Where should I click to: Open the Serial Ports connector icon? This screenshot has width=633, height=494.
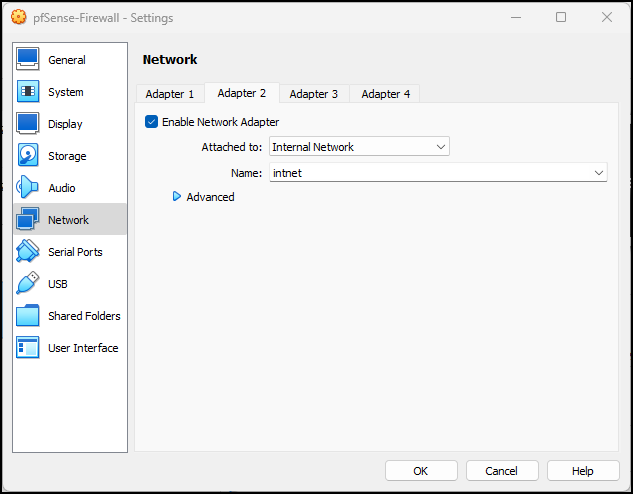coord(27,251)
